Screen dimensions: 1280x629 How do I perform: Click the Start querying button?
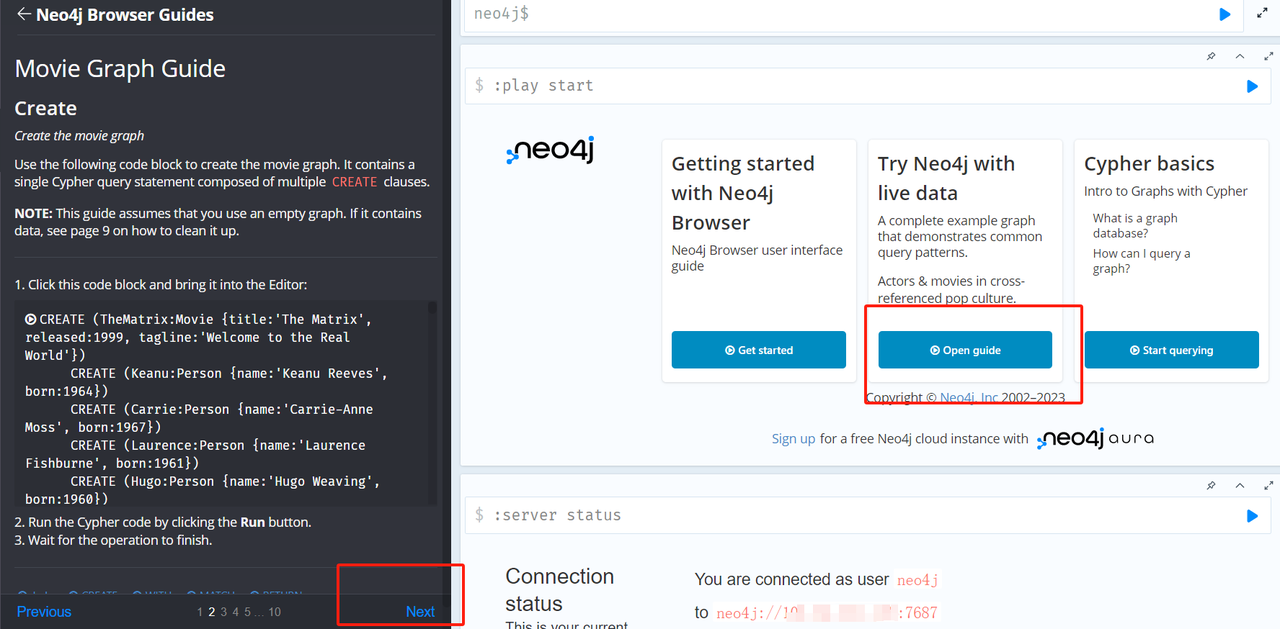coord(1171,350)
